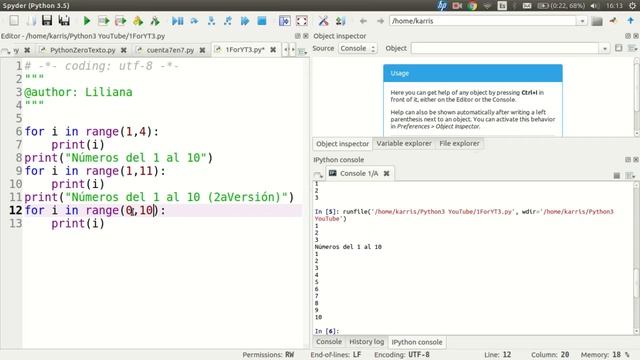Step over the current line (debug)

pyautogui.click(x=194, y=20)
